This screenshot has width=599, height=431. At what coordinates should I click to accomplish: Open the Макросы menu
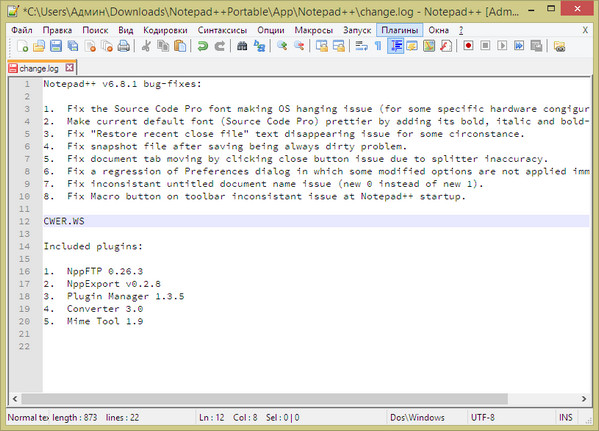pyautogui.click(x=313, y=30)
